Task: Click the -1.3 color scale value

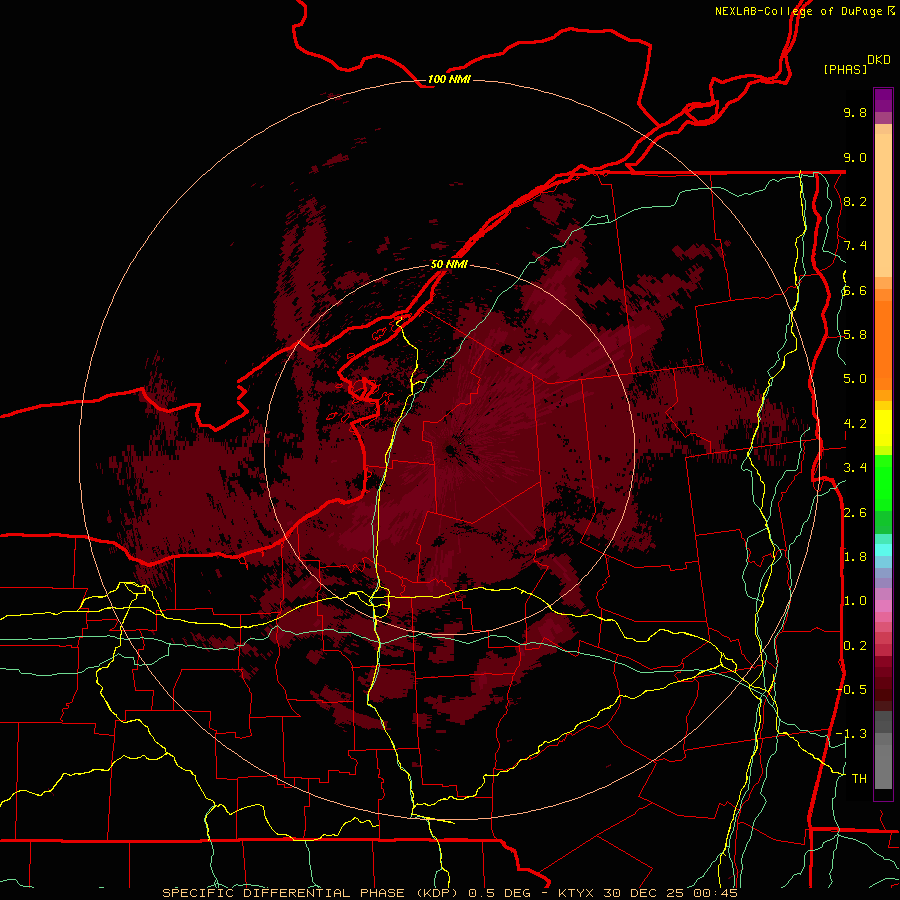Action: [x=851, y=734]
